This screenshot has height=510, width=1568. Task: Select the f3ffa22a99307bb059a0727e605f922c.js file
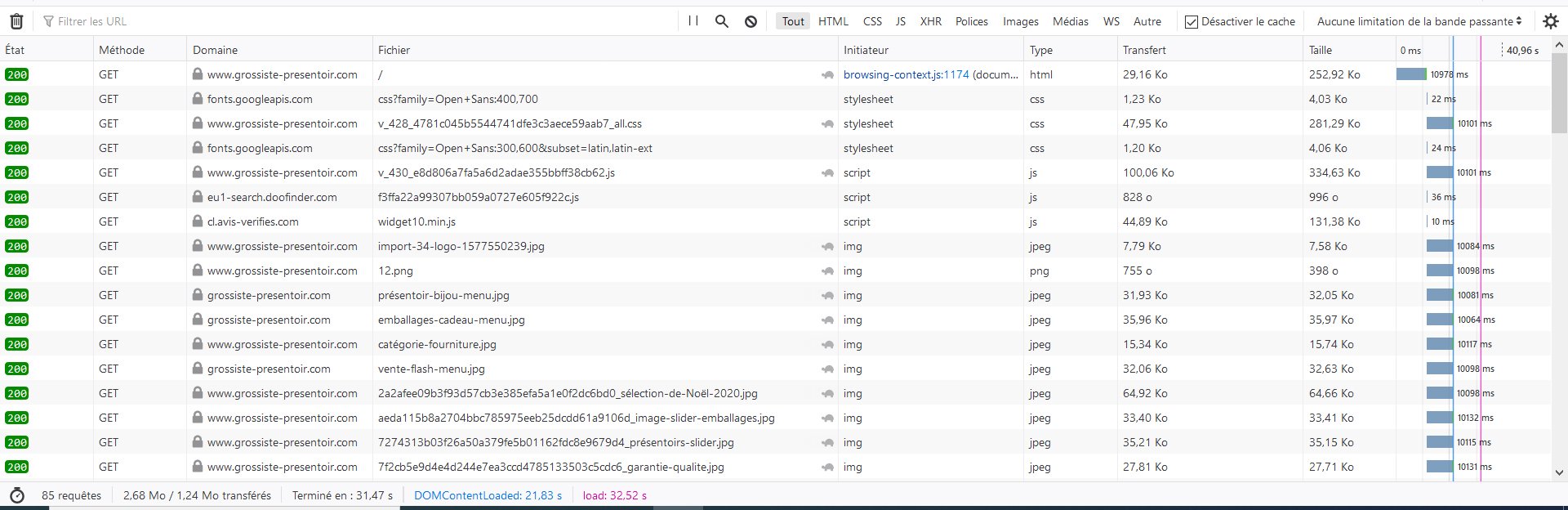point(479,197)
